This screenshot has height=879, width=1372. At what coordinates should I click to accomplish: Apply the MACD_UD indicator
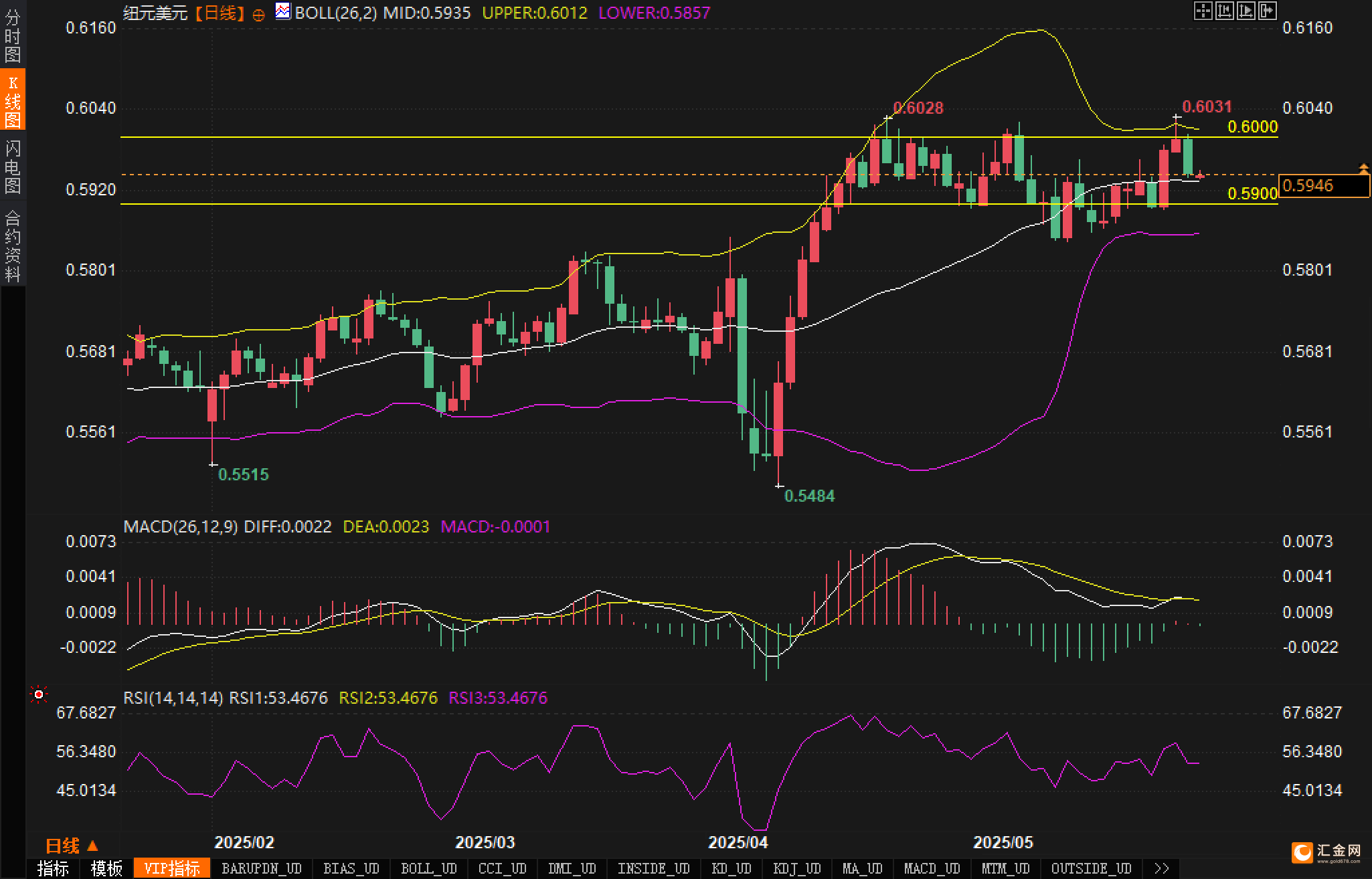coord(932,868)
